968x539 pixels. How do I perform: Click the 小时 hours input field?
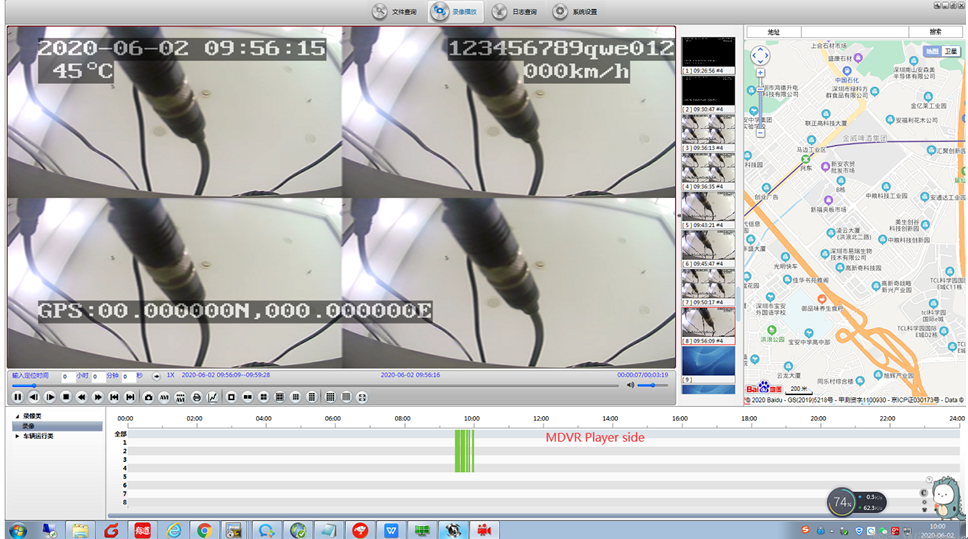pyautogui.click(x=67, y=377)
